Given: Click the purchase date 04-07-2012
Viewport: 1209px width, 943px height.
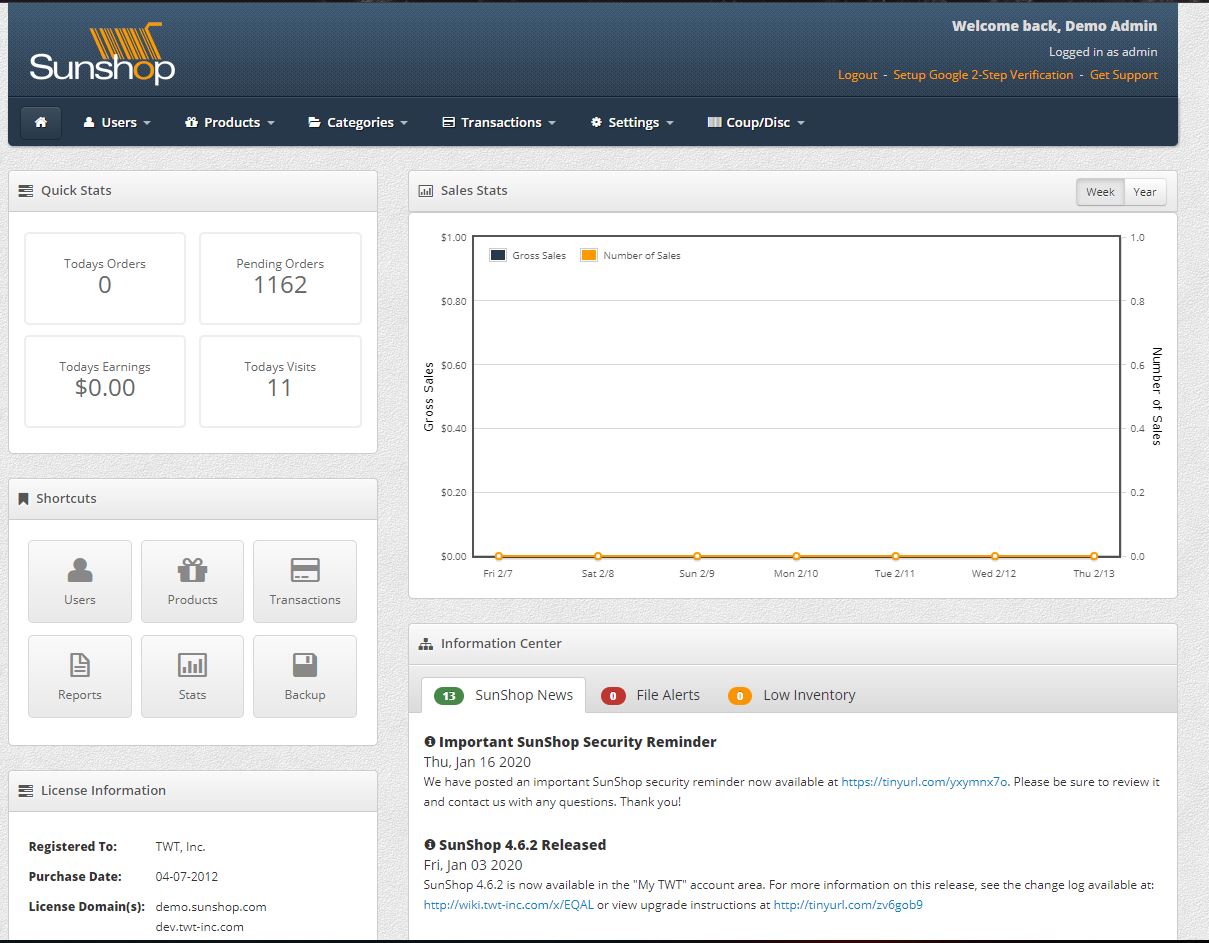Looking at the screenshot, I should [x=187, y=877].
